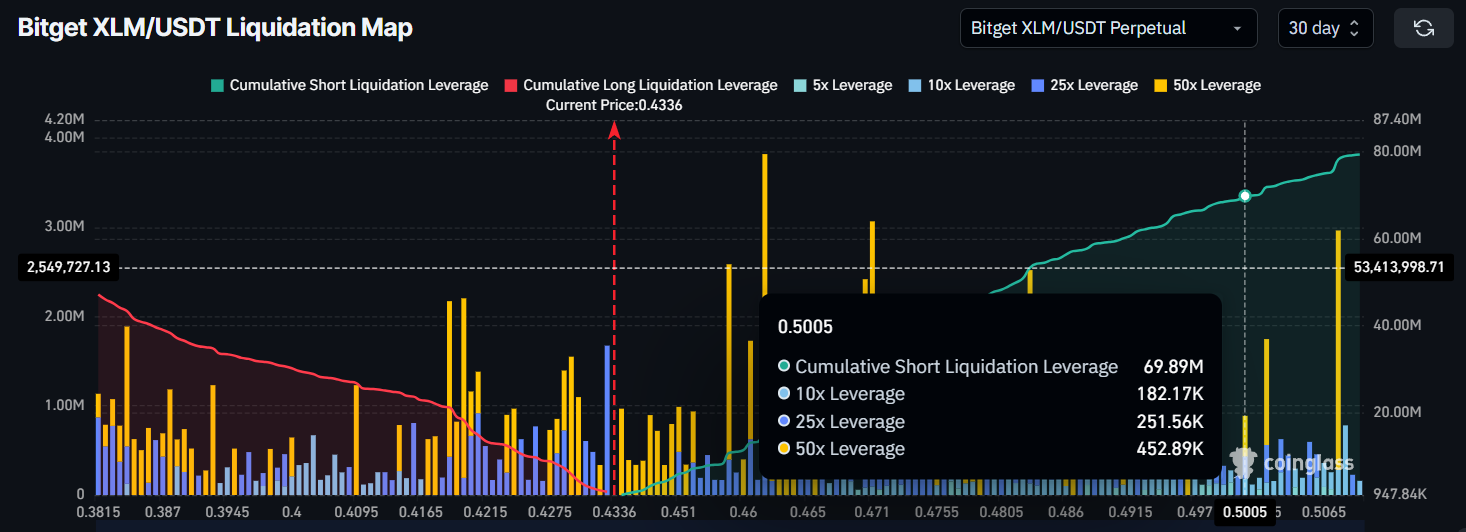Hide the 25x Leverage series
This screenshot has width=1466, height=532.
(x=1092, y=85)
